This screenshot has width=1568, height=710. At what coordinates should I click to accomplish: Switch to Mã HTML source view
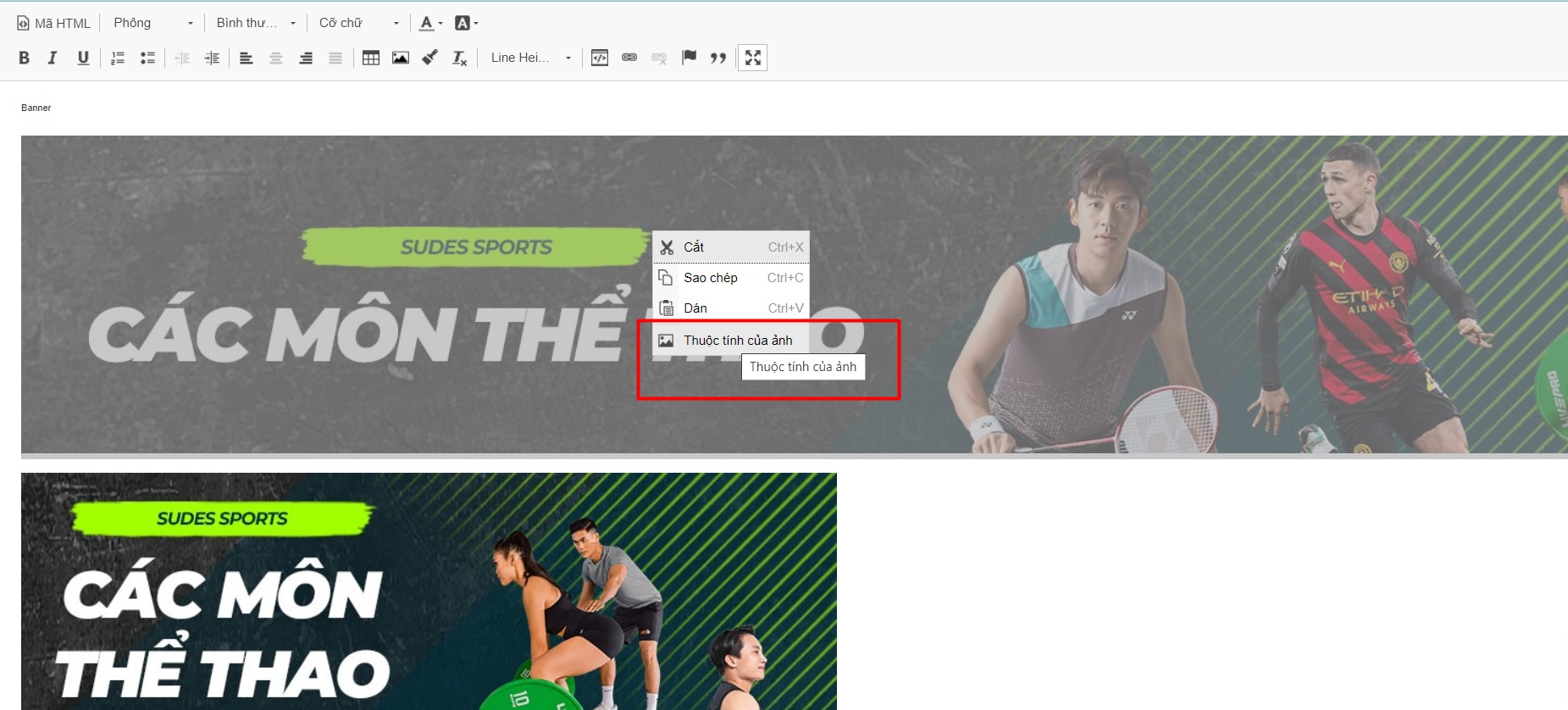coord(53,23)
